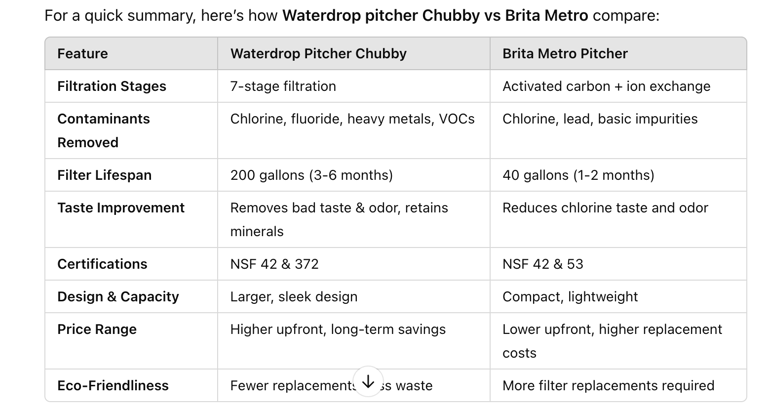Click the "Activated carbon + ion exchange" cell
Viewport: 768px width, 412px height.
click(606, 86)
